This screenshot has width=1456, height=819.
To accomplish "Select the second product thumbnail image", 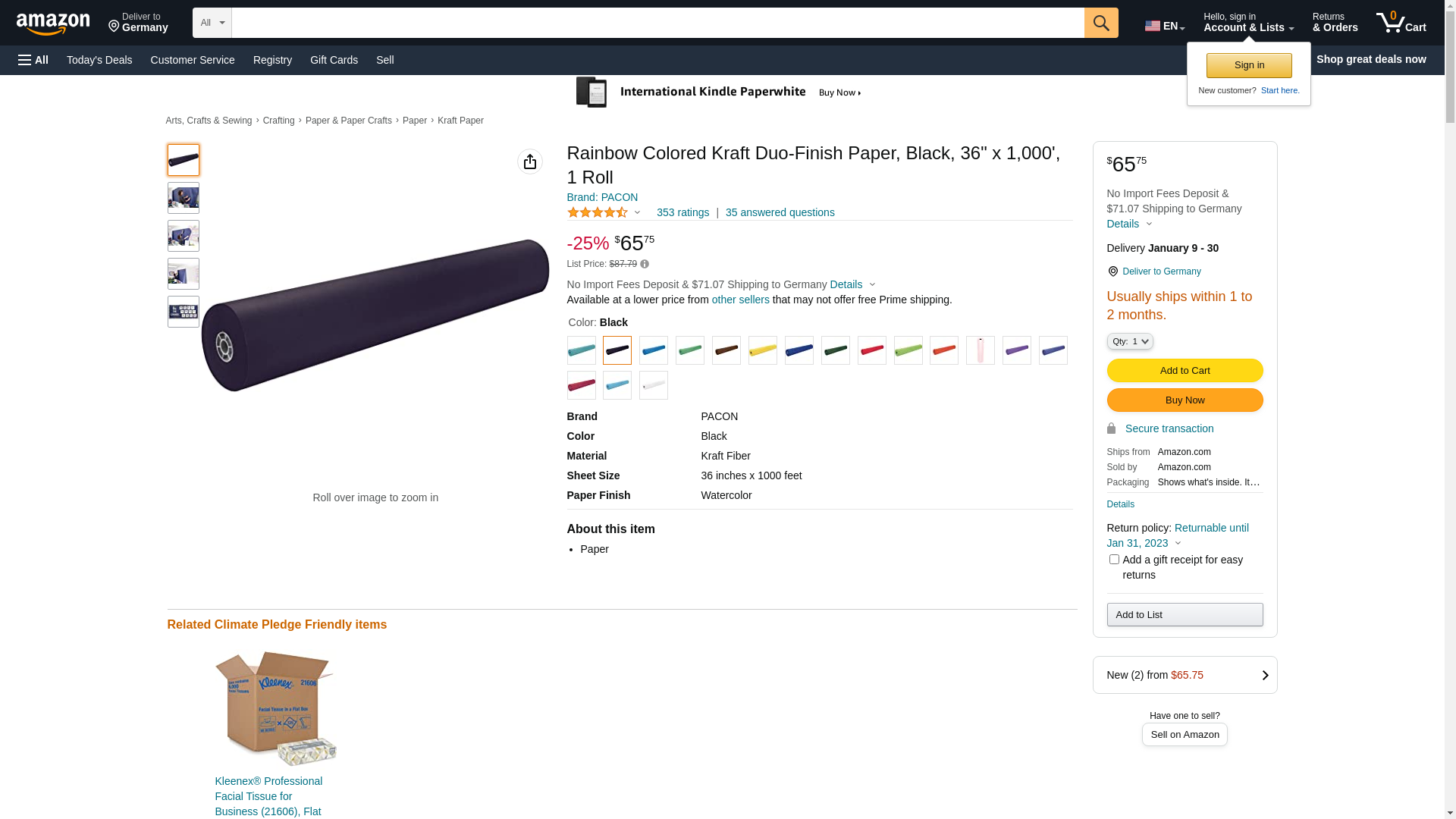I will click(184, 198).
